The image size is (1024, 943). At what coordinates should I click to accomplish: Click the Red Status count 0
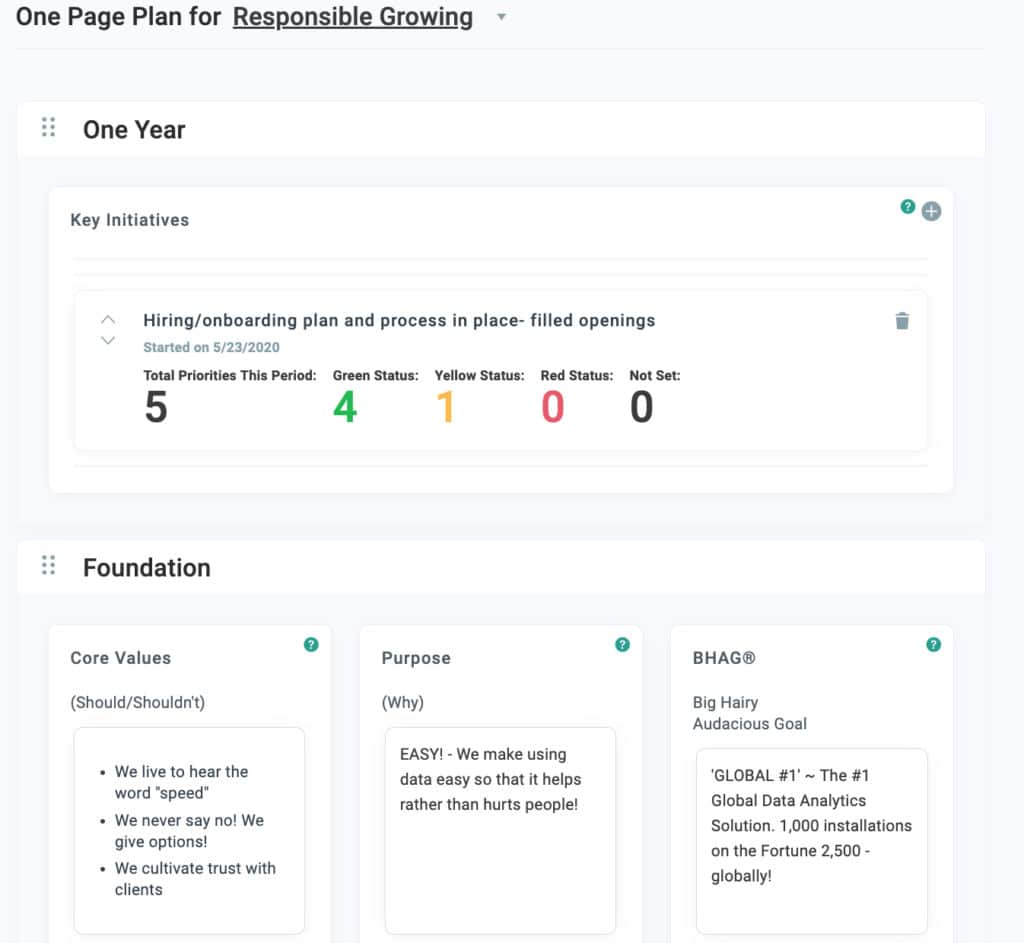(x=552, y=407)
